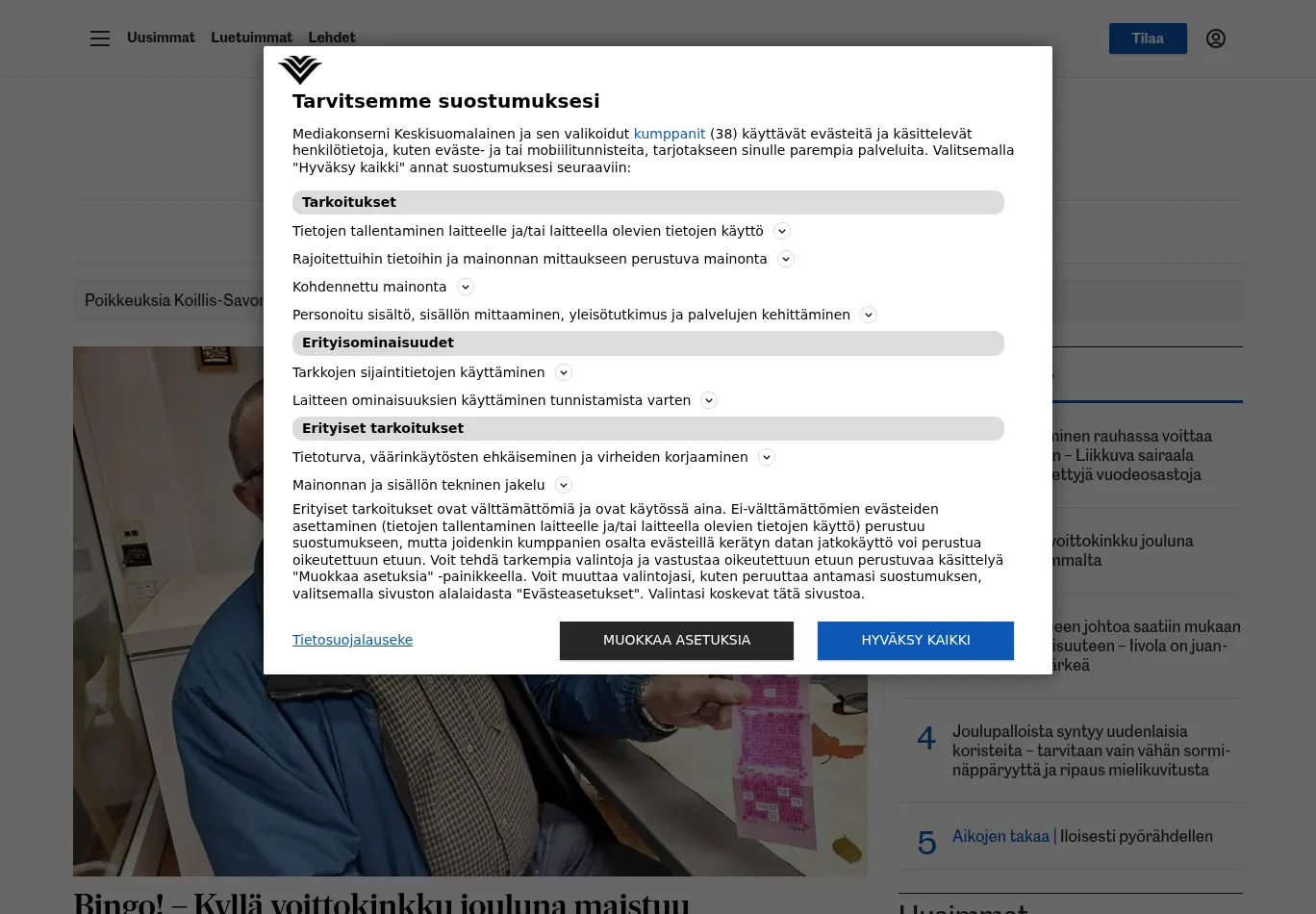Screen dimensions: 1316x914
Task: Expand 'Rajoitettuihin tietoihin' purpose chevron
Action: pos(786,259)
